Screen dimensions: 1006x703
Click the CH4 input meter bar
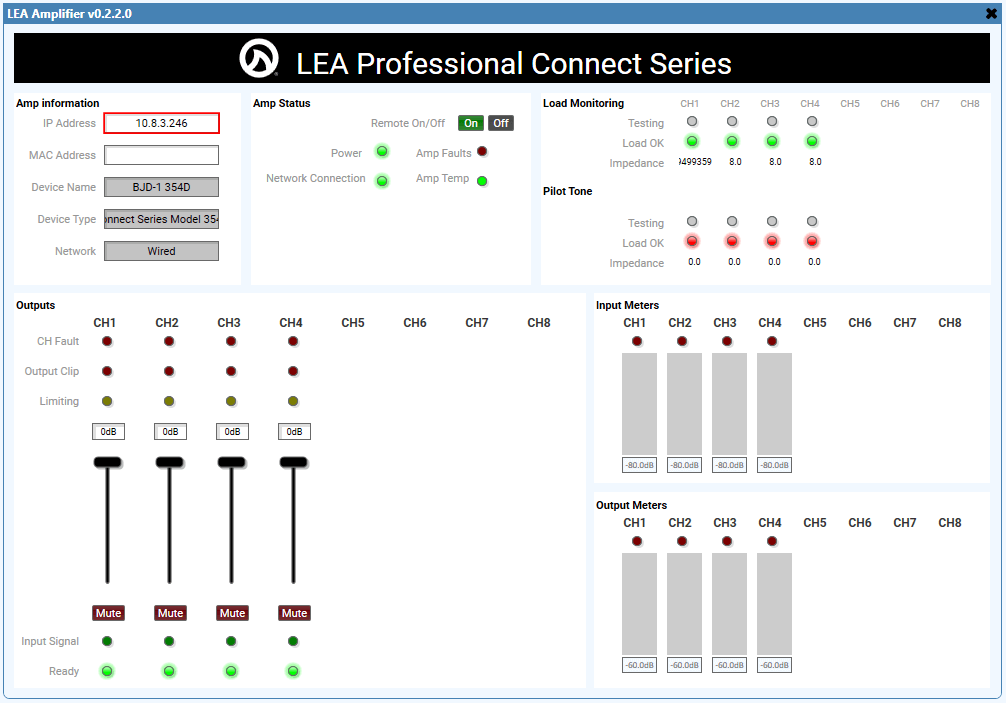pos(774,404)
